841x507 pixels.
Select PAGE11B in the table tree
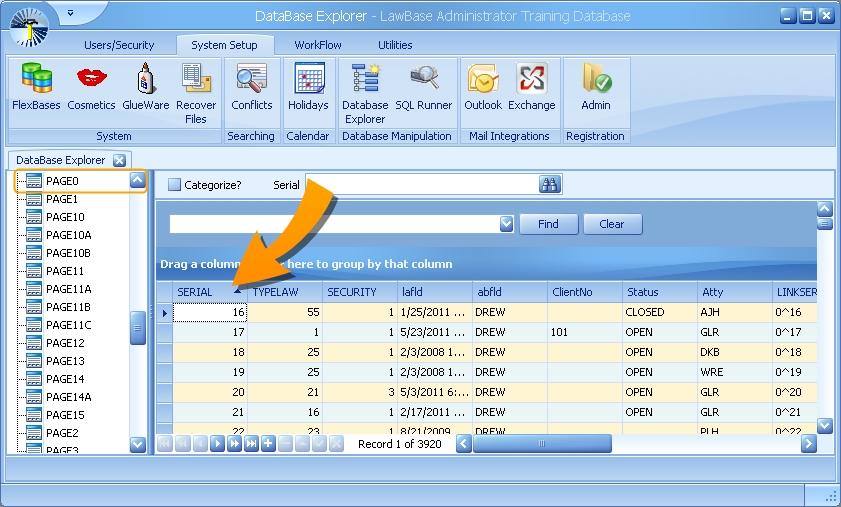68,307
